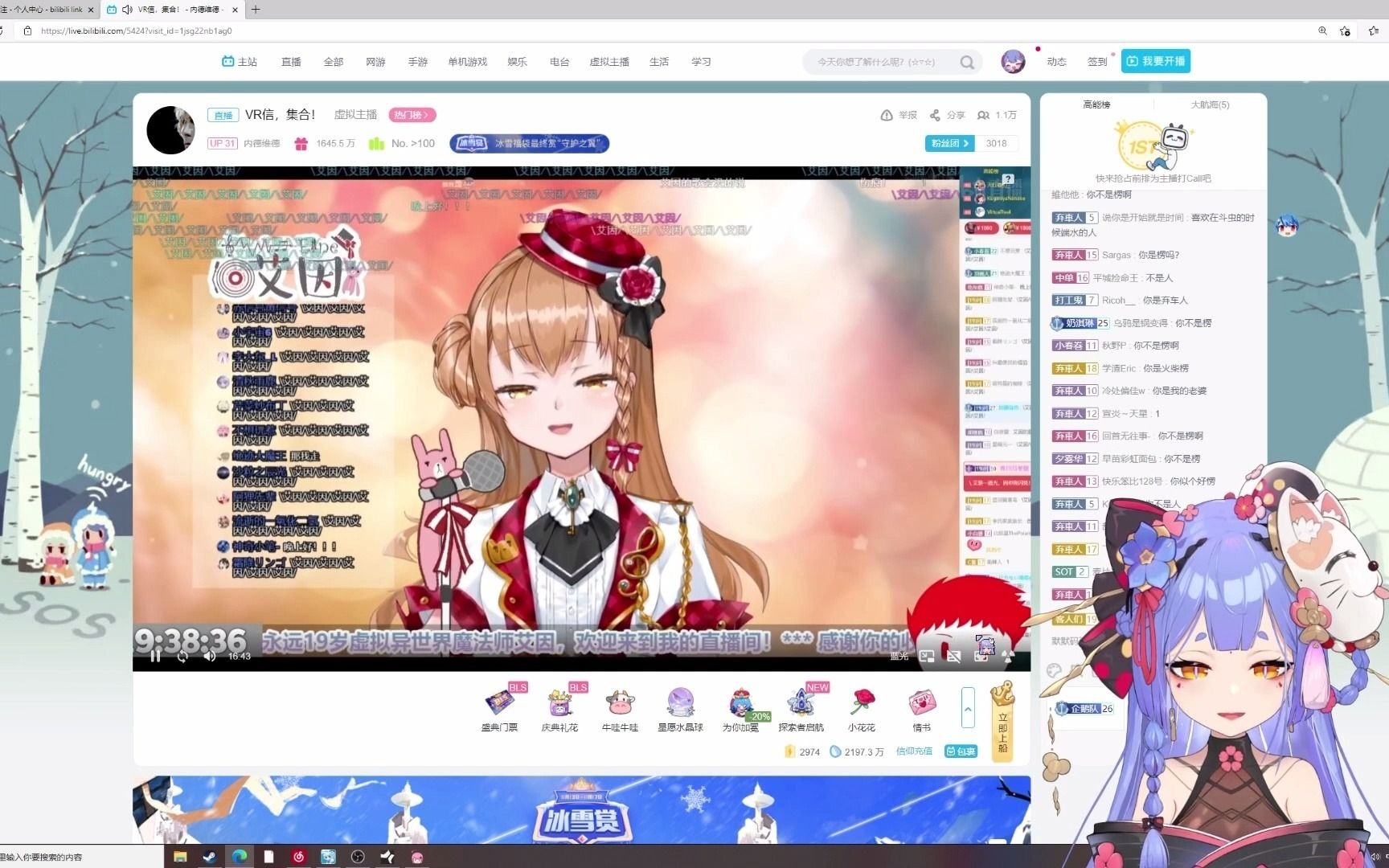Open OBS Studio from the taskbar
This screenshot has height=868, width=1389.
[357, 856]
